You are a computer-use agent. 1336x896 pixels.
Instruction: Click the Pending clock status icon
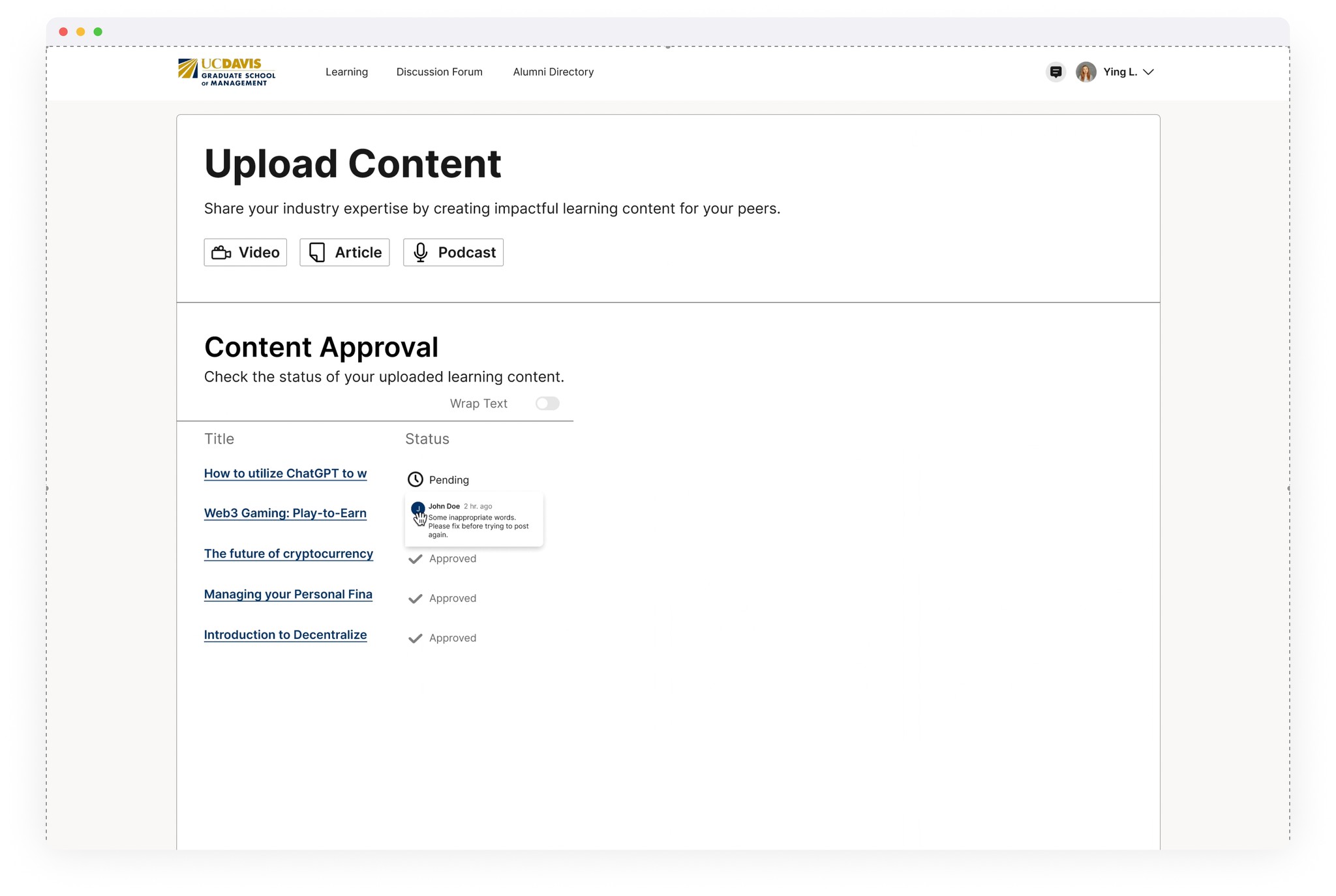pos(415,480)
